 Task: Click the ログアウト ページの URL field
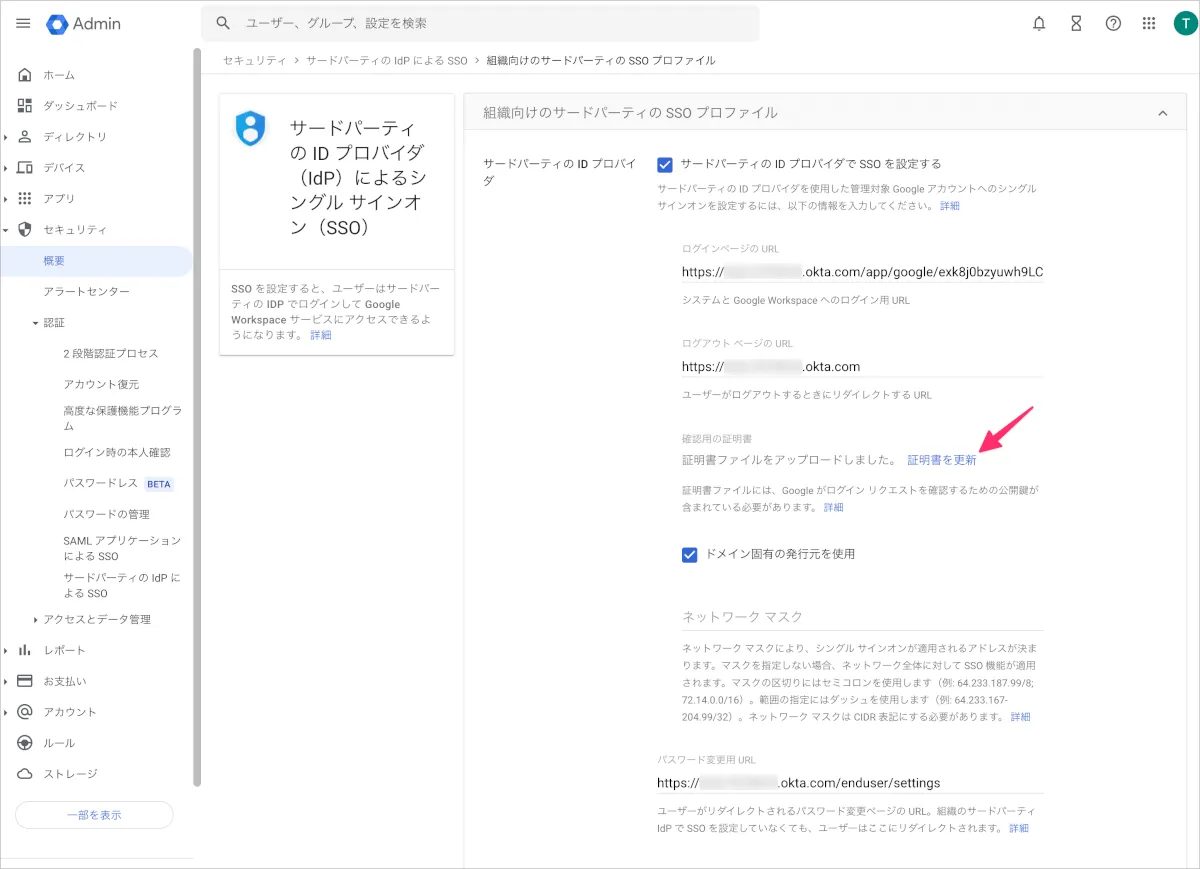coord(860,366)
